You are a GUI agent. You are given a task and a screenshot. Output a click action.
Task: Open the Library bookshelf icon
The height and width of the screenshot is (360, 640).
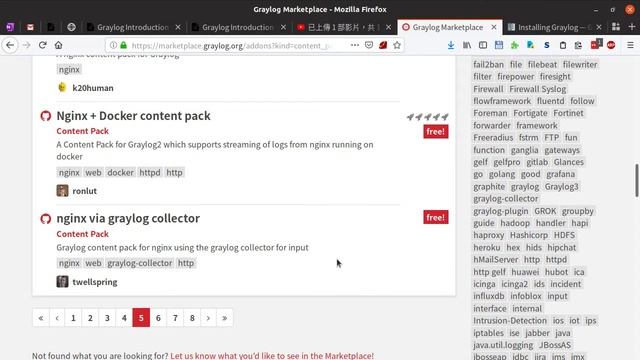point(467,45)
